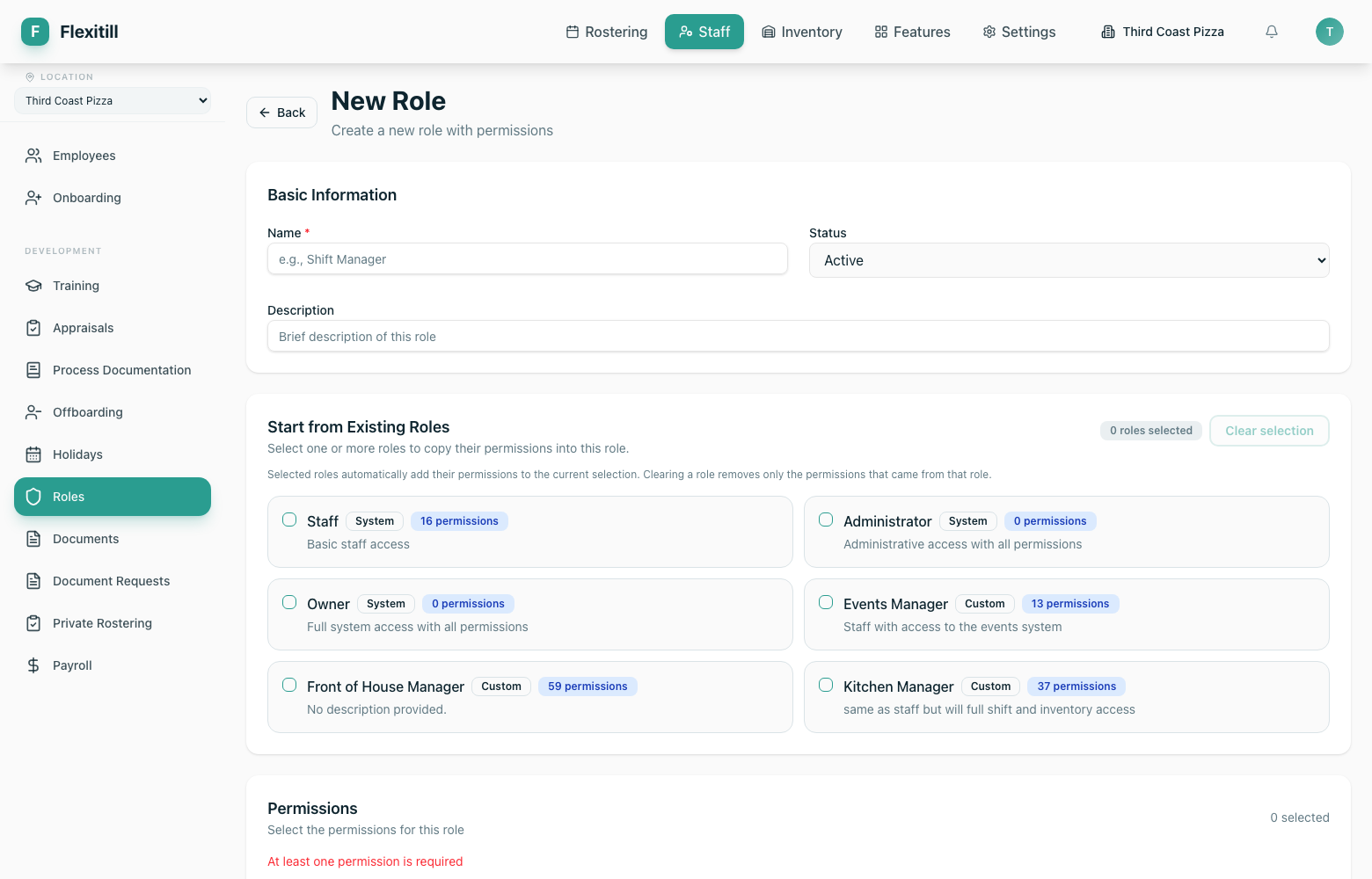Click the Employees icon in sidebar
Screen dimensions: 1372x879
tap(33, 156)
